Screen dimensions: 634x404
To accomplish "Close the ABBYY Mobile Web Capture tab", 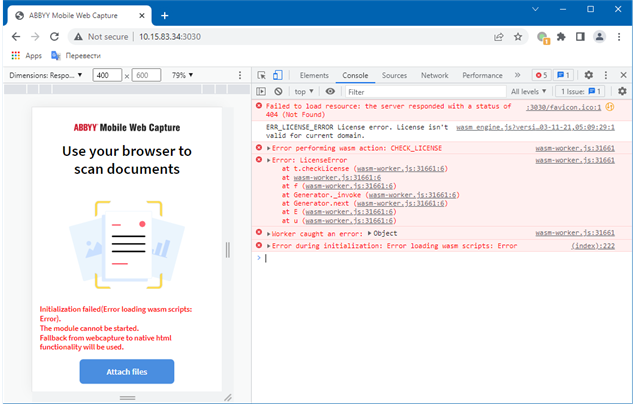I will click(142, 16).
